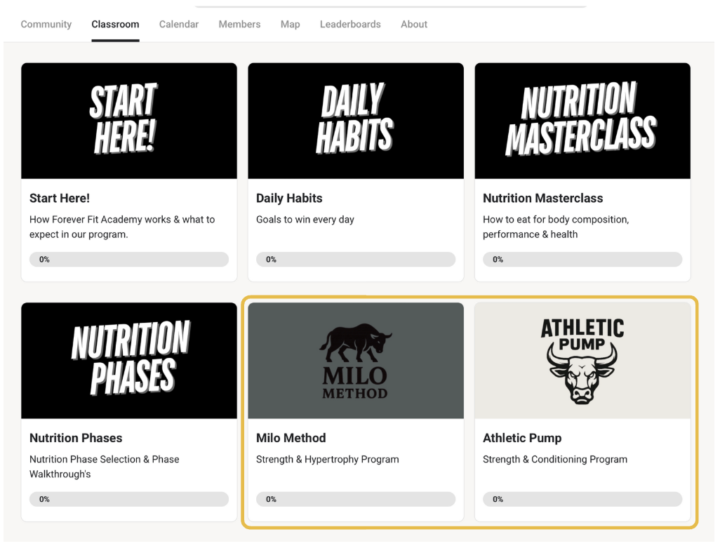This screenshot has width=720, height=546.
Task: Open the Daily Habits course banner
Action: 356,121
